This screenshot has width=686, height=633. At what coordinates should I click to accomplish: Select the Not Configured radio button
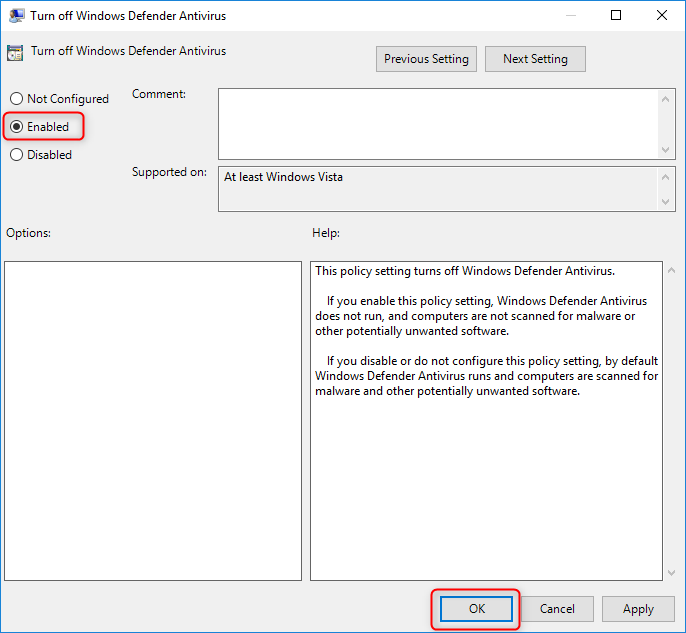coord(16,99)
